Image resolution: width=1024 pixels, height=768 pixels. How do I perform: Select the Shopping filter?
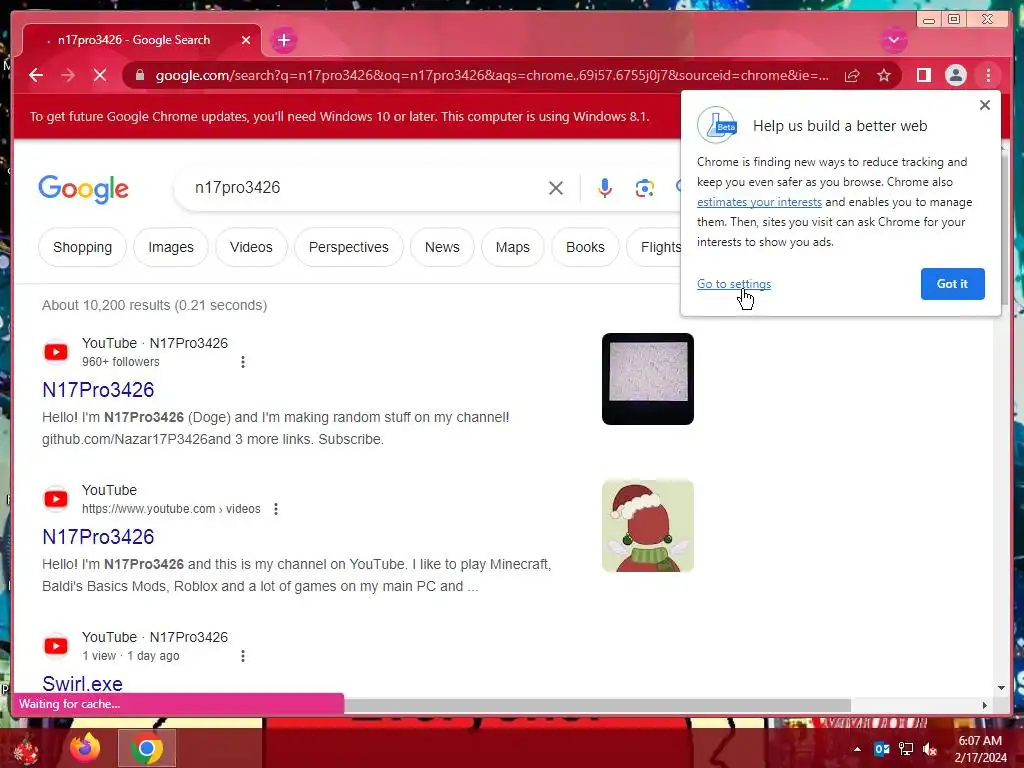point(82,248)
